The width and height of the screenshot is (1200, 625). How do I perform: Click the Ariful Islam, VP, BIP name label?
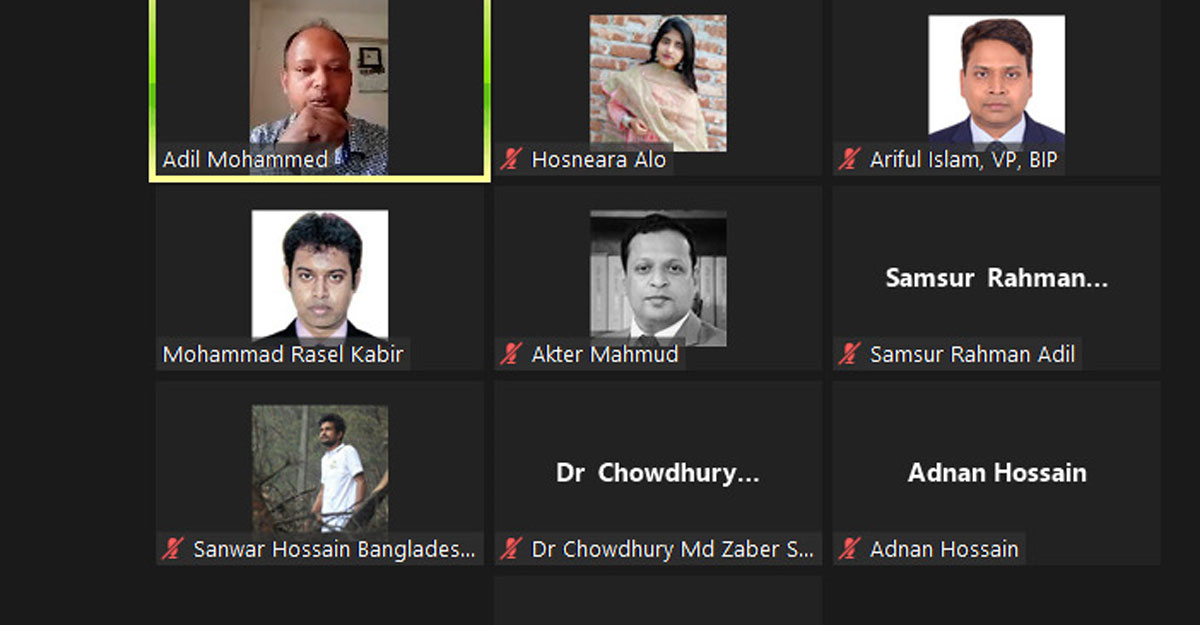click(964, 159)
